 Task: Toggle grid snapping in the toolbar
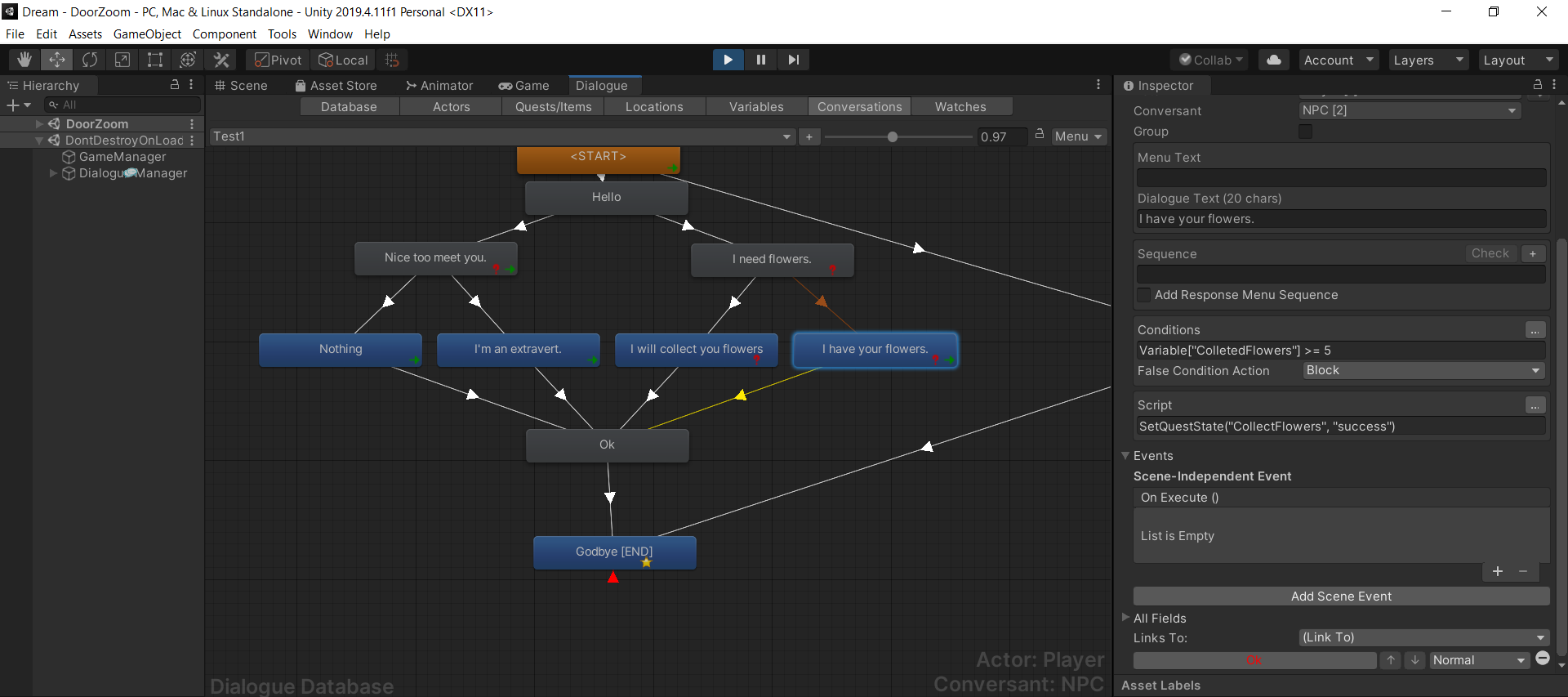click(x=392, y=60)
